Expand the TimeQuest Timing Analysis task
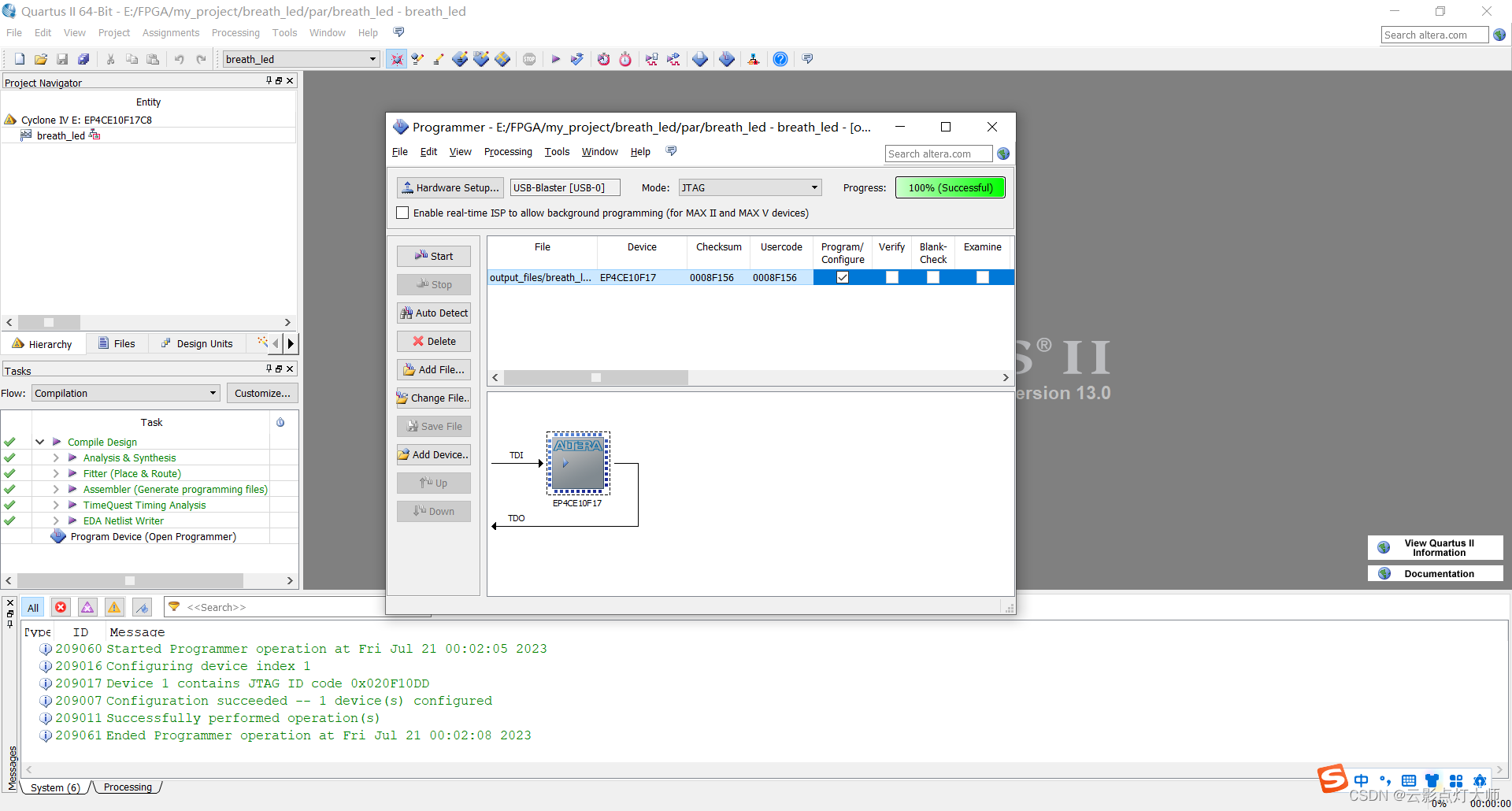 point(56,505)
